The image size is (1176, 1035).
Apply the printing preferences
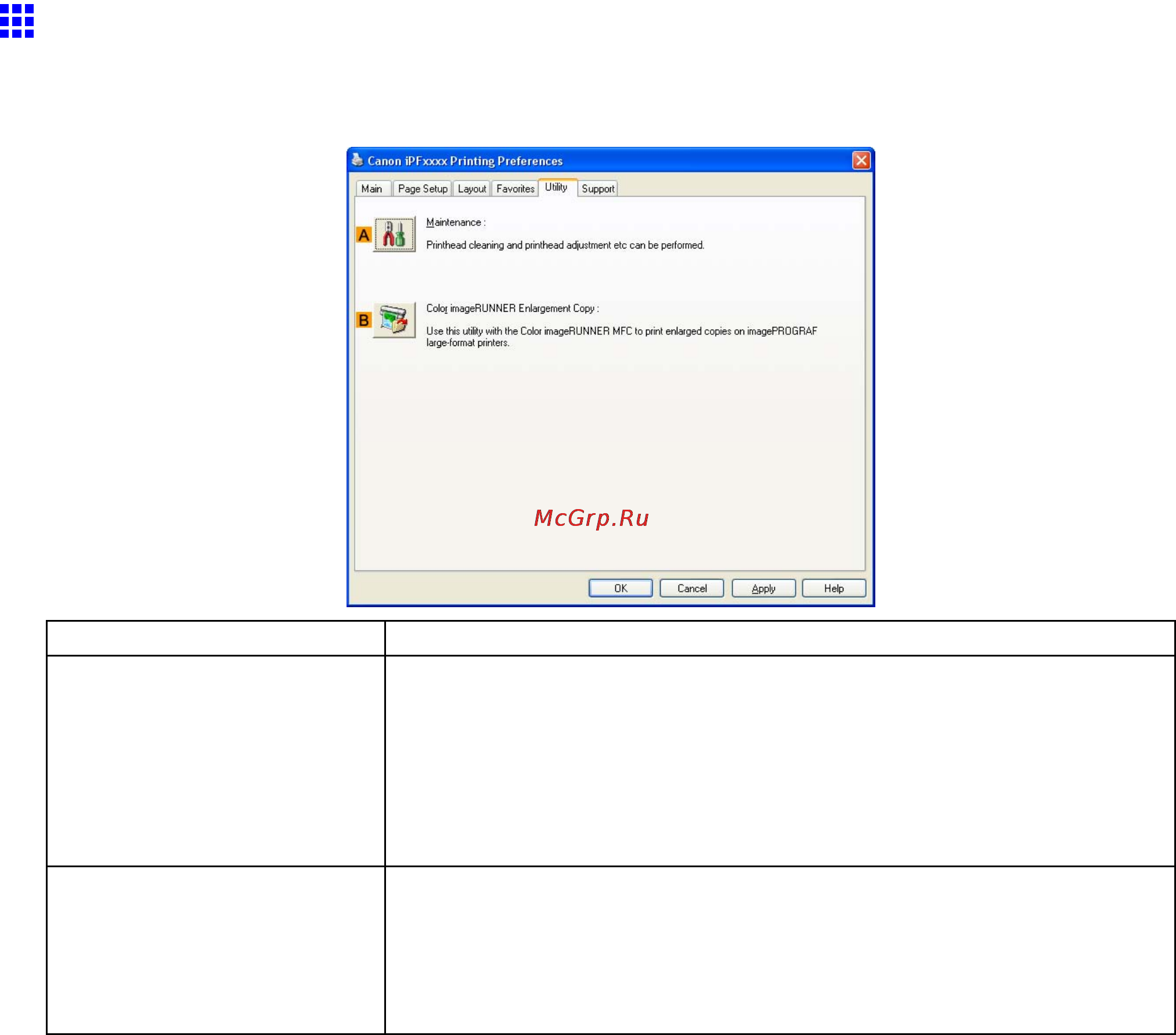(x=763, y=588)
